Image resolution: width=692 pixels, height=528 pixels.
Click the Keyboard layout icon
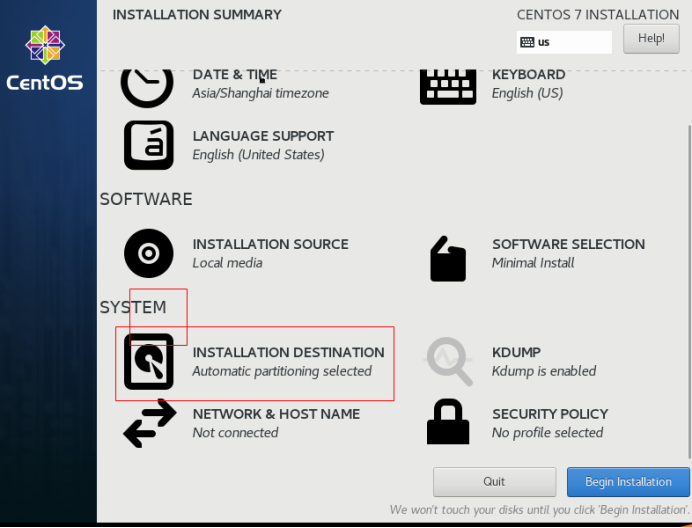[x=448, y=87]
